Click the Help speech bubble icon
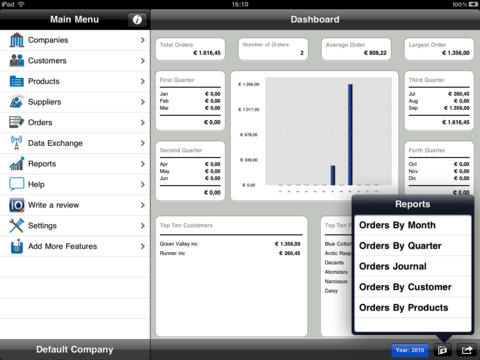 coord(17,184)
